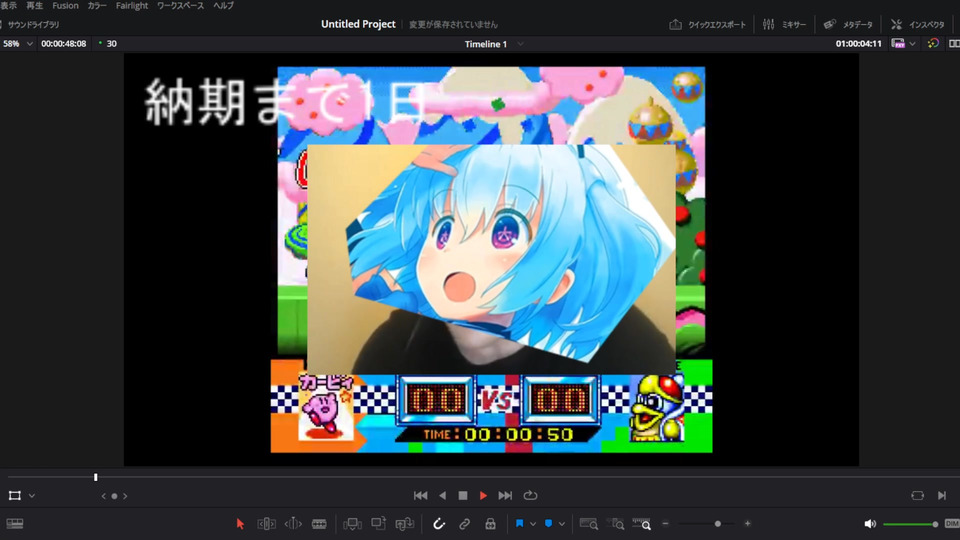Click the match frame icon

(x=917, y=495)
